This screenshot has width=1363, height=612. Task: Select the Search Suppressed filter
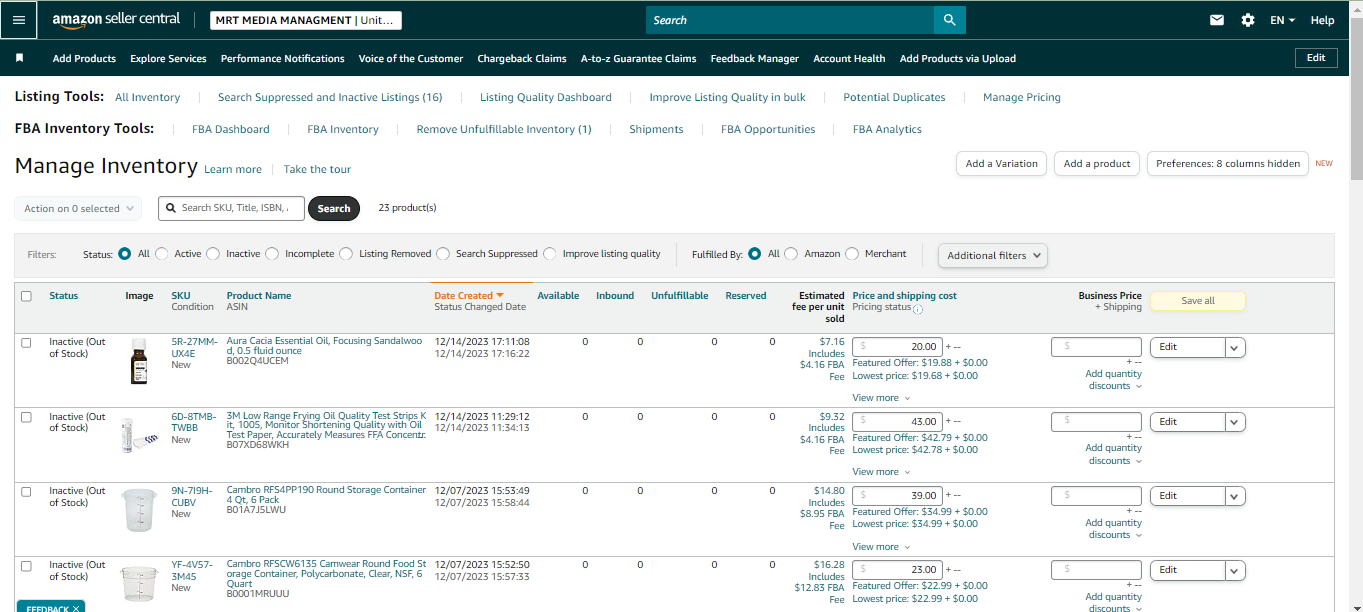tap(443, 254)
